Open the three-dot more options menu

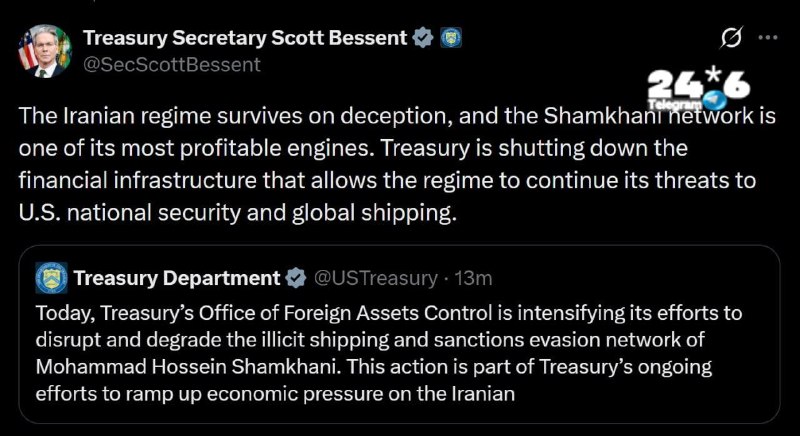point(768,37)
